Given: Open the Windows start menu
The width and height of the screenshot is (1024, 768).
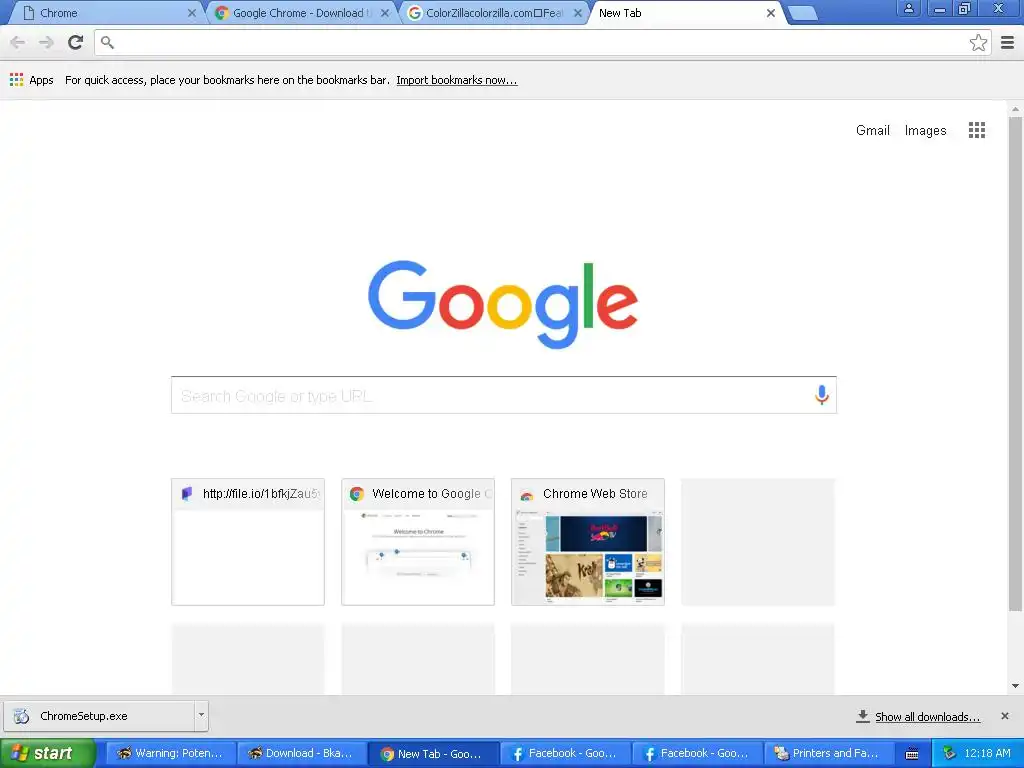Looking at the screenshot, I should pos(48,753).
